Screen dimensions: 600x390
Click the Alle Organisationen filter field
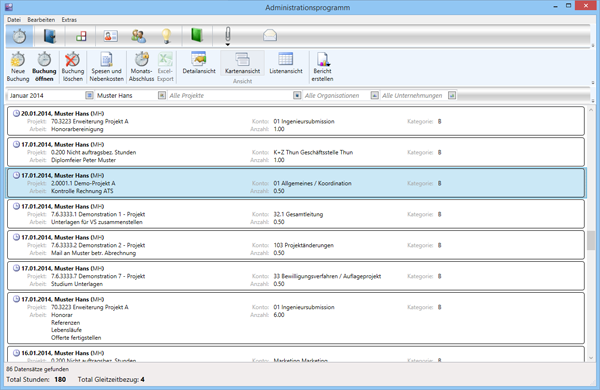click(x=336, y=95)
